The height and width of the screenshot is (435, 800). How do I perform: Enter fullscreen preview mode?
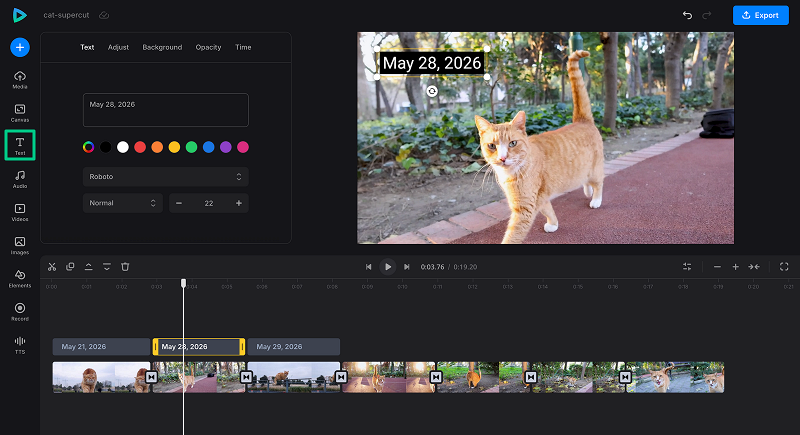coord(784,267)
